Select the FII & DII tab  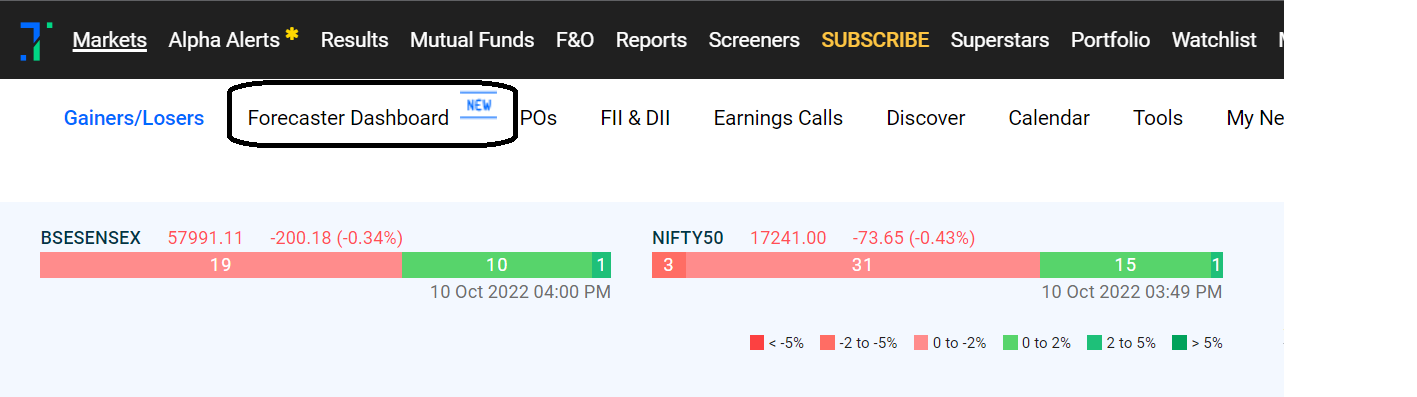pyautogui.click(x=635, y=118)
